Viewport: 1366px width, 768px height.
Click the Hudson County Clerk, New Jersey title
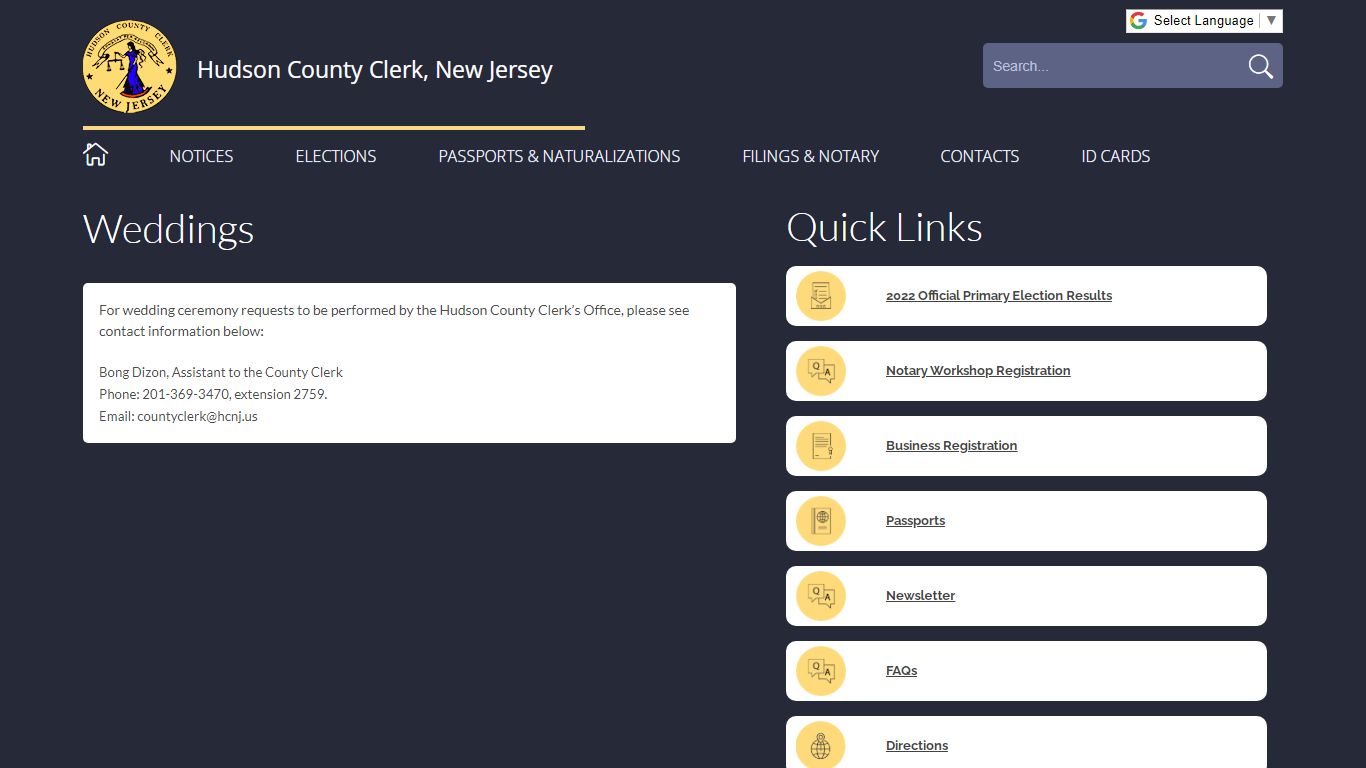375,70
